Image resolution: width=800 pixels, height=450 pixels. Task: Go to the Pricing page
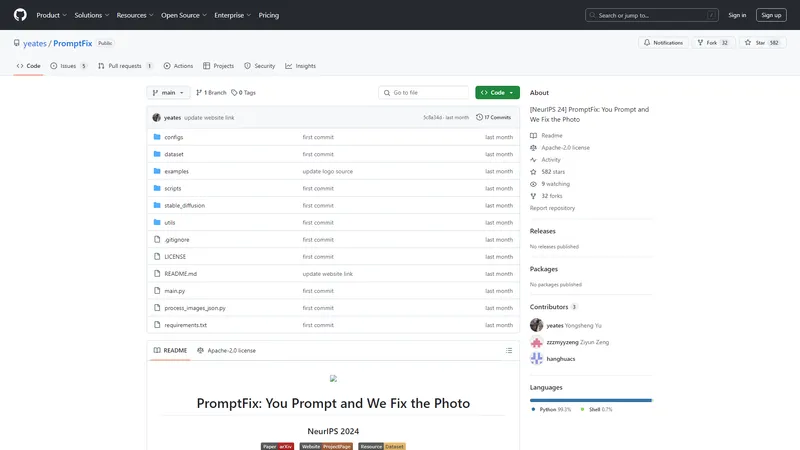pos(268,15)
